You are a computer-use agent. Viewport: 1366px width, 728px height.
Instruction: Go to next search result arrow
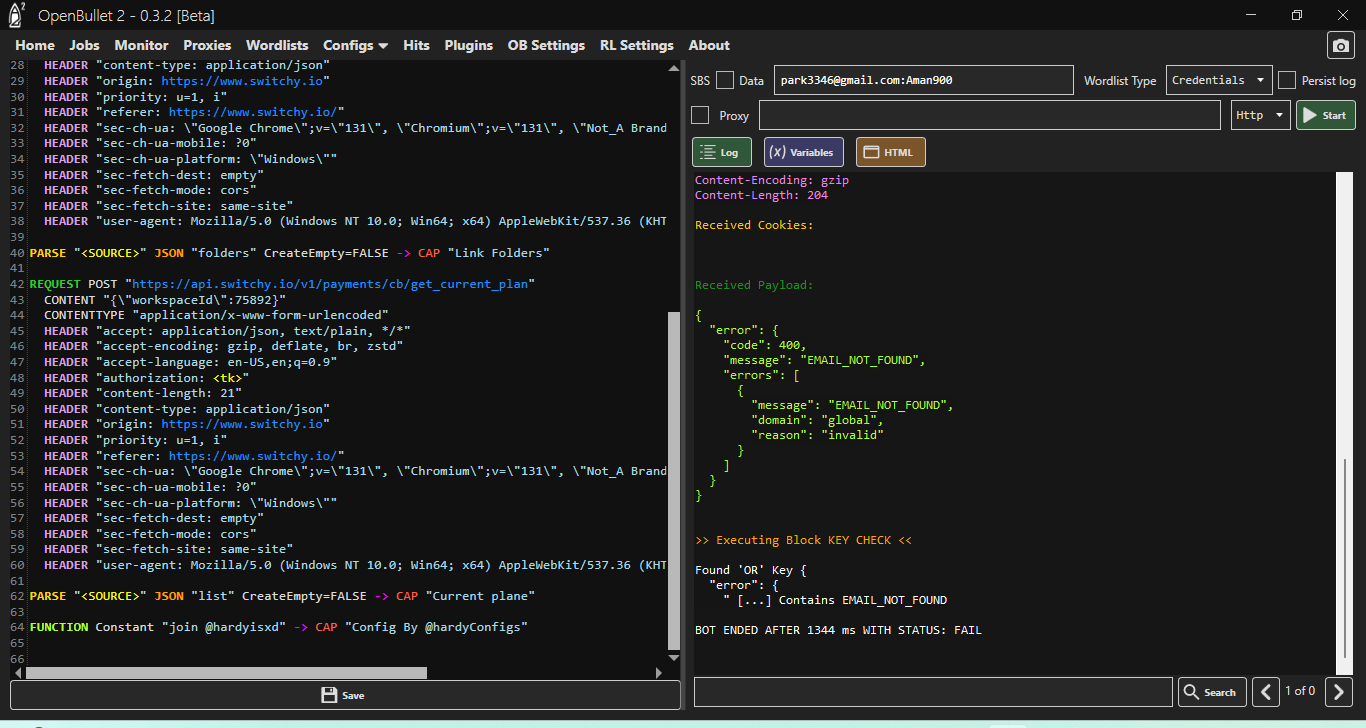click(1339, 692)
